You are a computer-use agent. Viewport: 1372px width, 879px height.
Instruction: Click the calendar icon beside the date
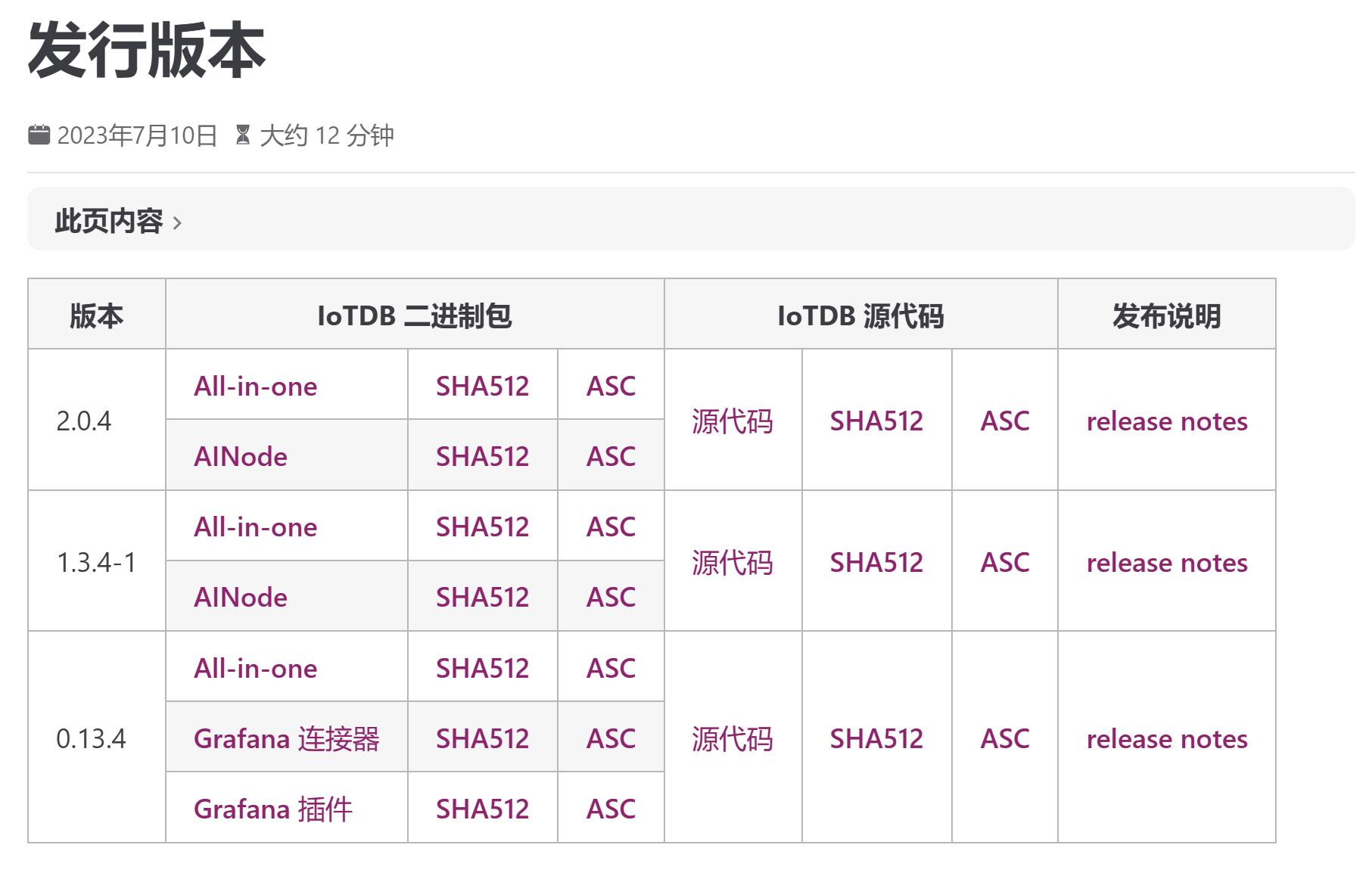click(x=39, y=135)
